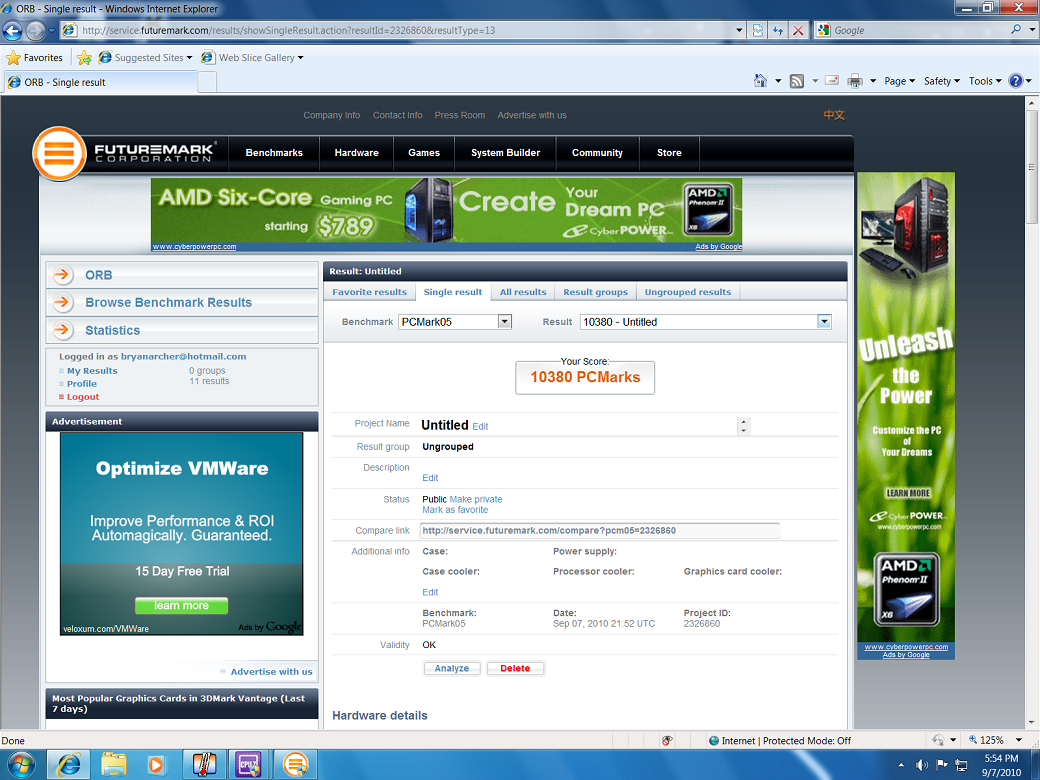1040x780 pixels.
Task: Click the ORB arrow icon in the sidebar
Action: (x=63, y=275)
